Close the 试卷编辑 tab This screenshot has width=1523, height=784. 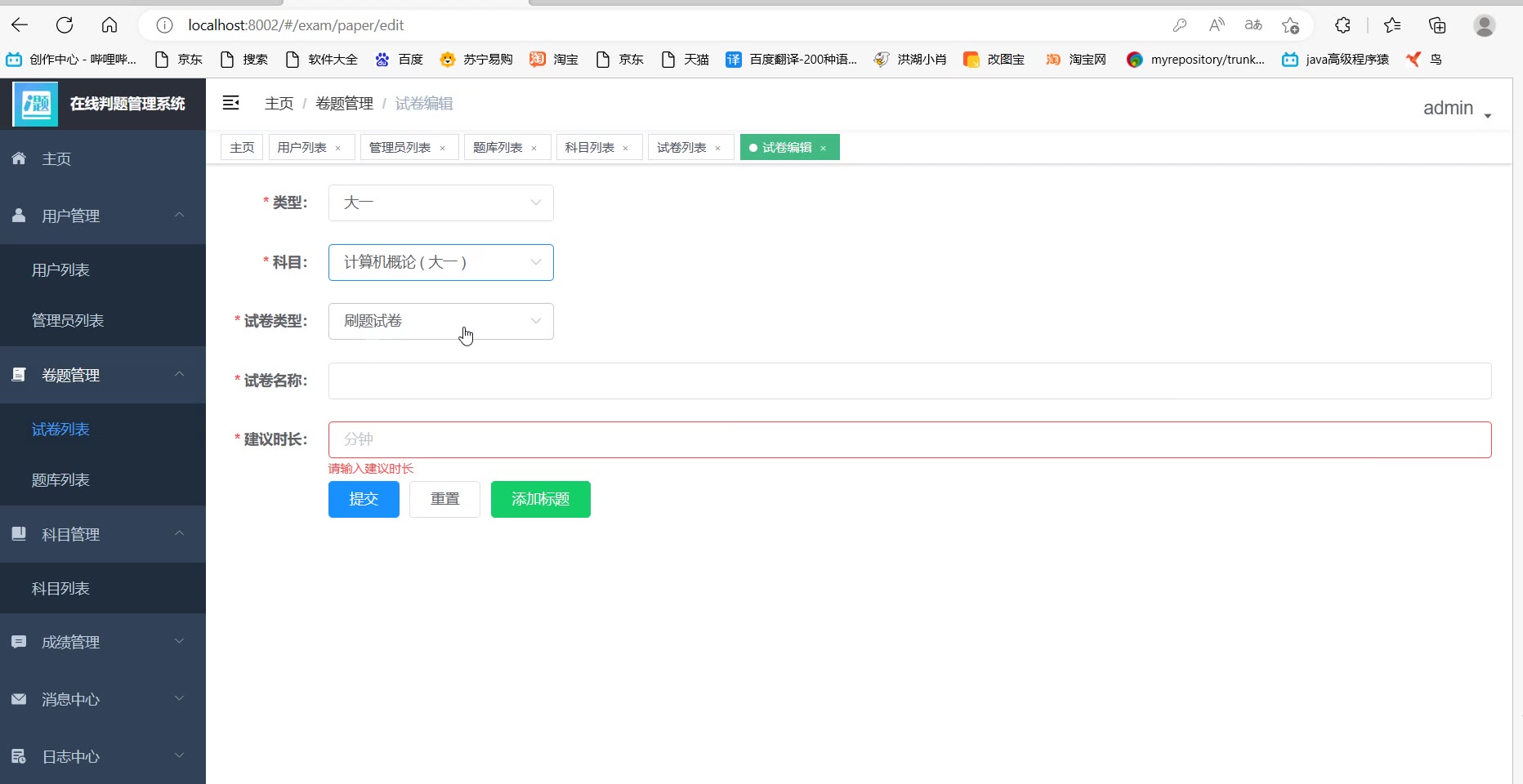click(823, 148)
